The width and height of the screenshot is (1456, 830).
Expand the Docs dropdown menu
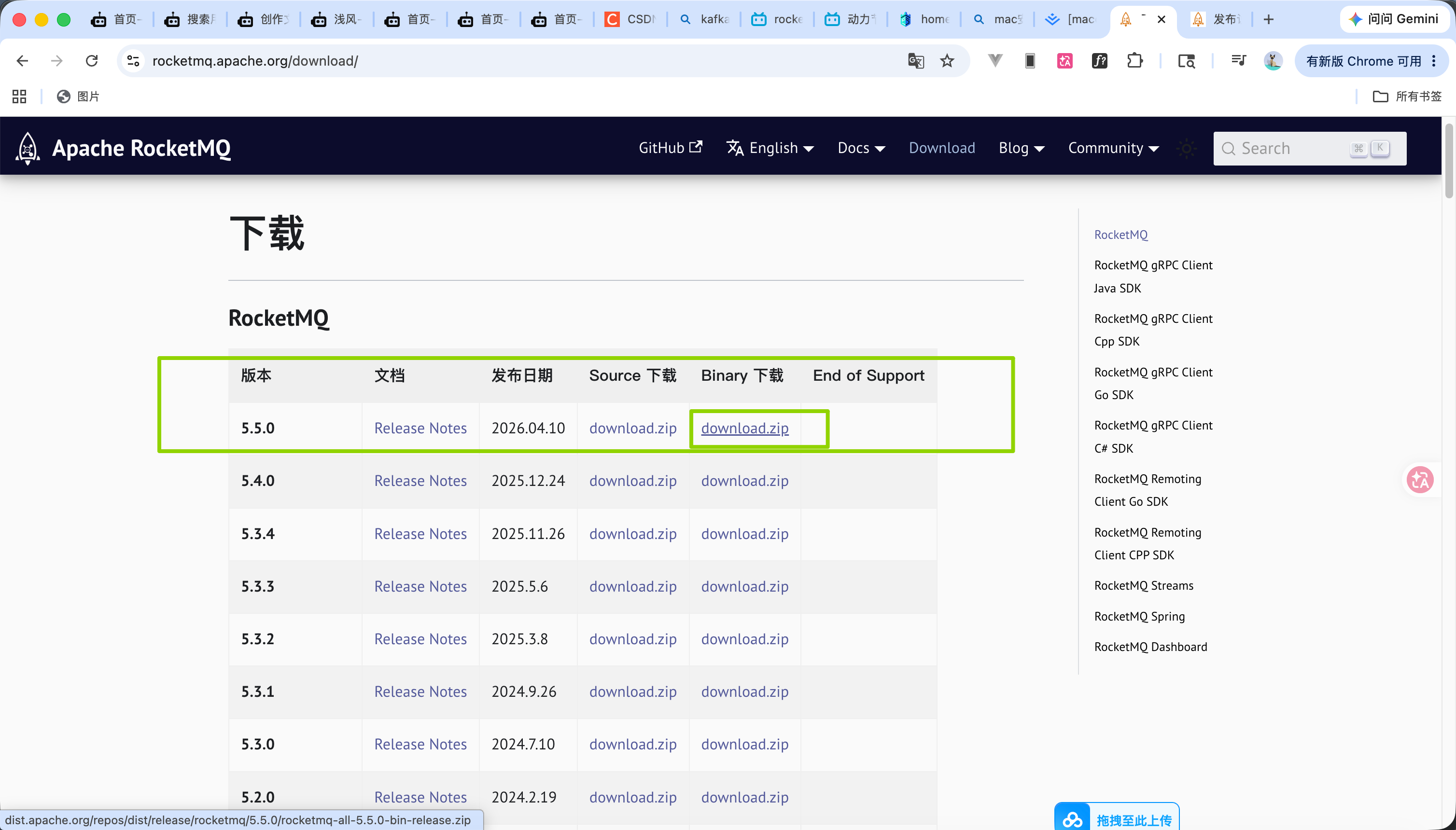(861, 148)
